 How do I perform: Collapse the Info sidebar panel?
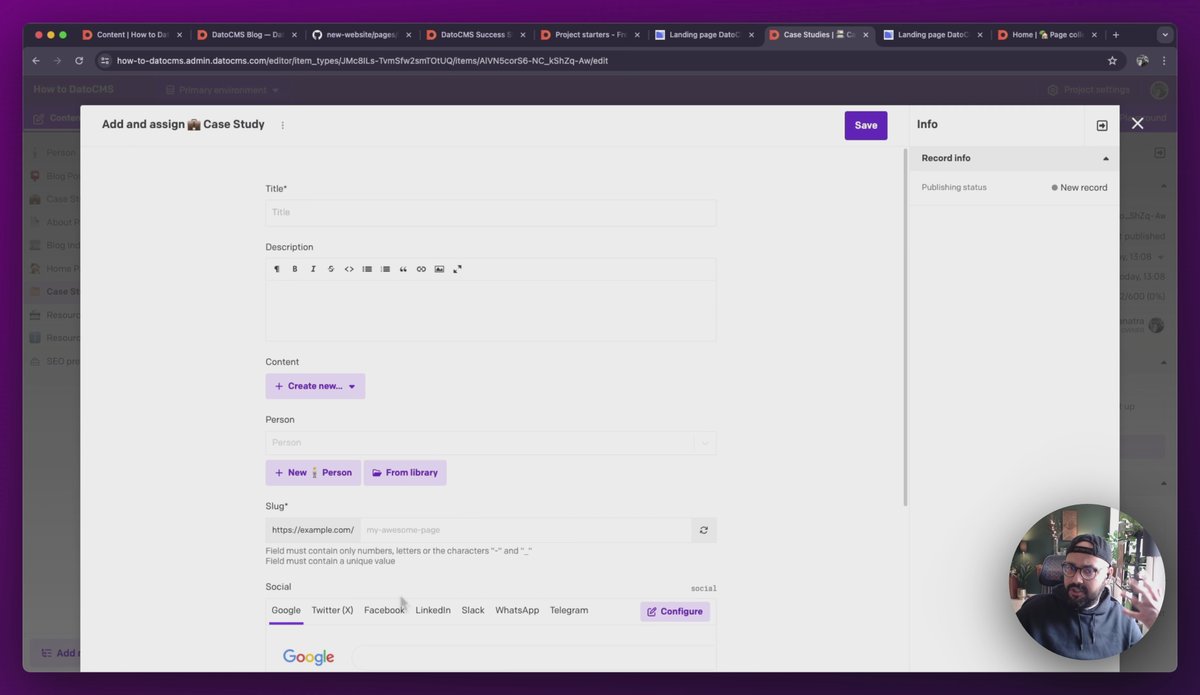pyautogui.click(x=1102, y=125)
